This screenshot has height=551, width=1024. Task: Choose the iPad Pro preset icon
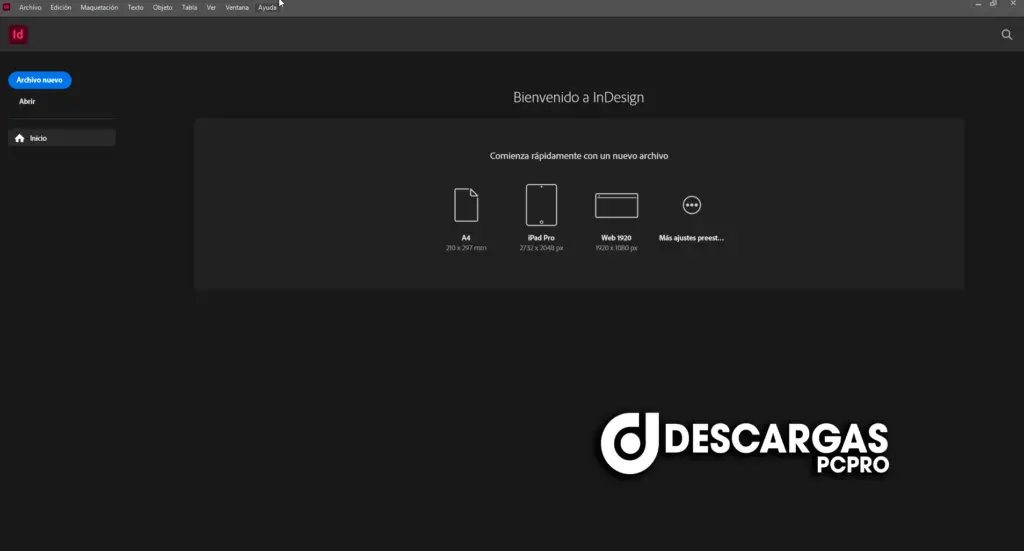(541, 205)
